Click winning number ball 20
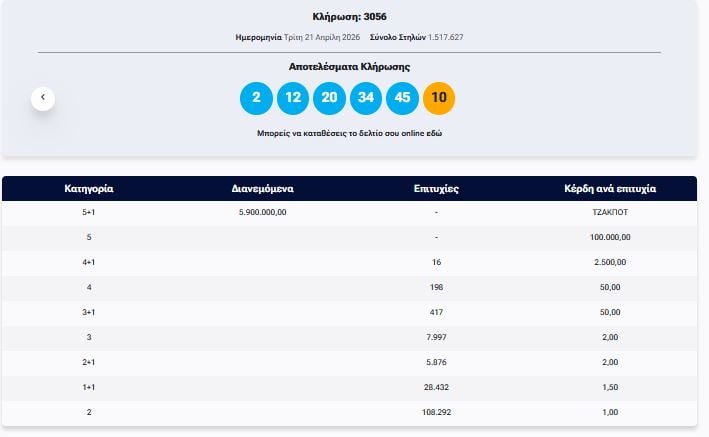 pos(329,98)
